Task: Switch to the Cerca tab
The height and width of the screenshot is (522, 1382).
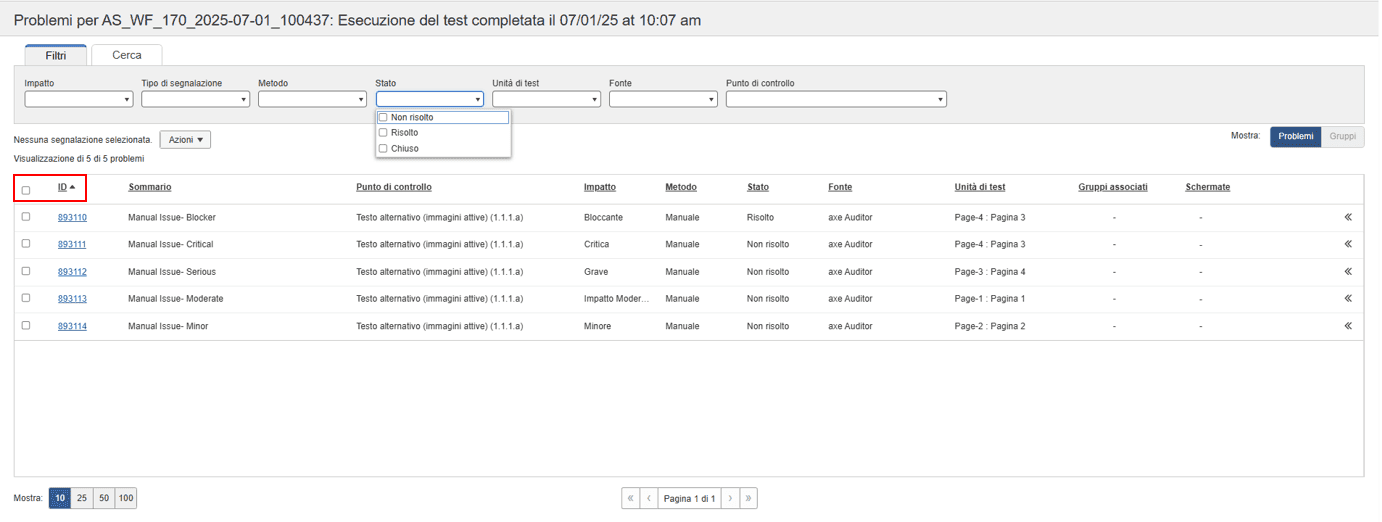Action: [x=126, y=55]
